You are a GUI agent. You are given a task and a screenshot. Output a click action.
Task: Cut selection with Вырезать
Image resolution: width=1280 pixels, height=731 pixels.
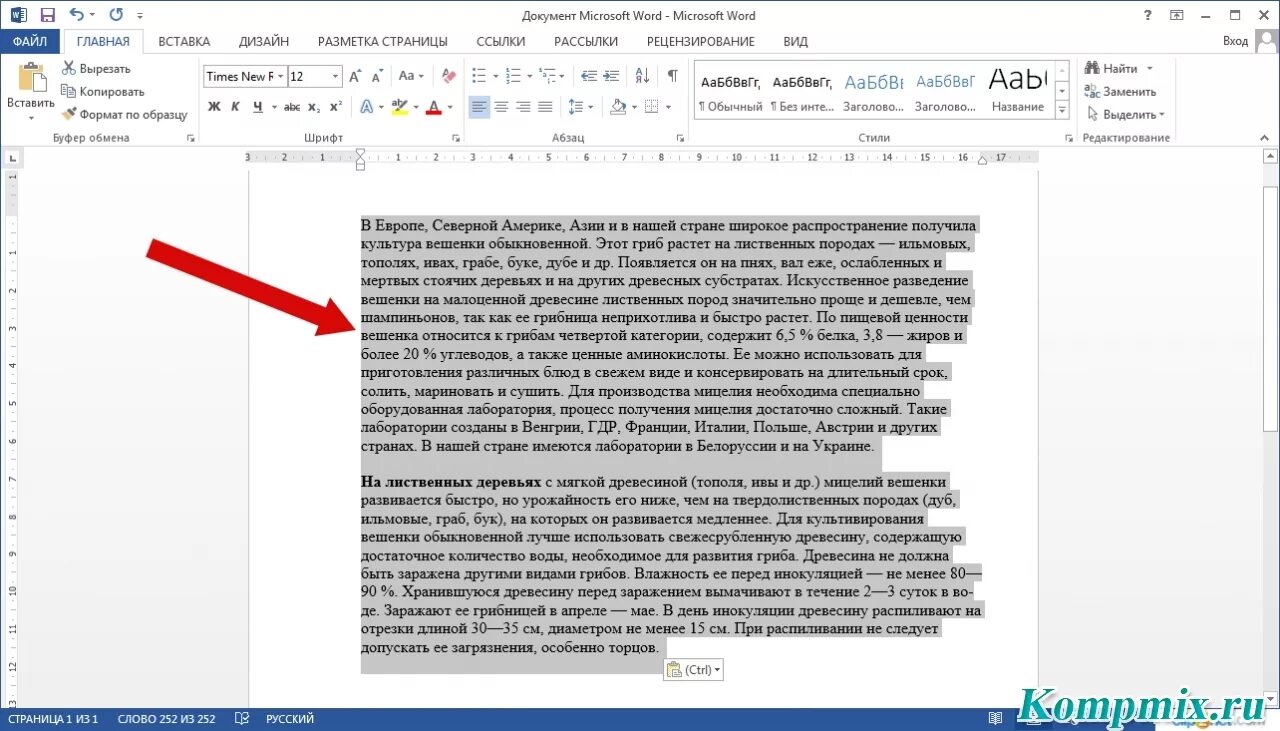tap(96, 68)
